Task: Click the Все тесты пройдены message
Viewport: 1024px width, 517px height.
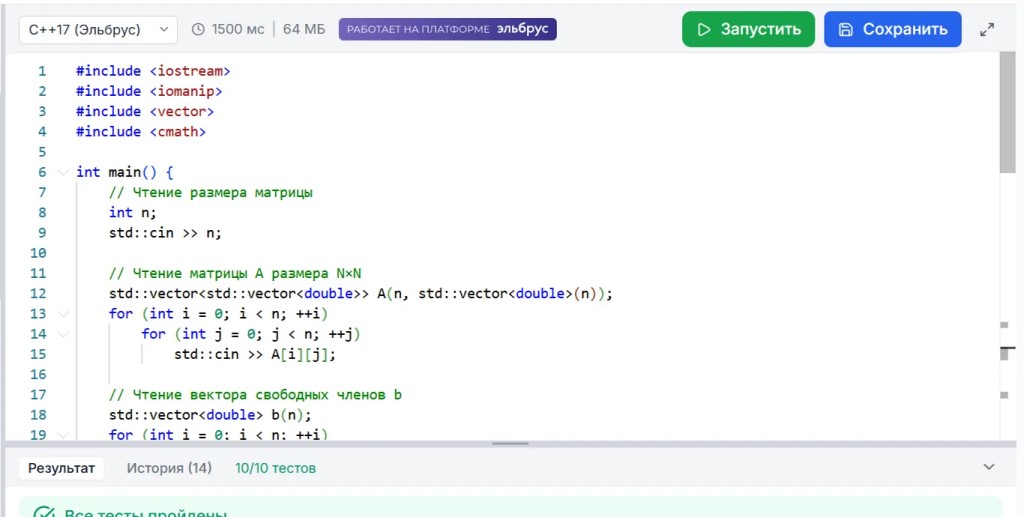Action: pos(146,512)
